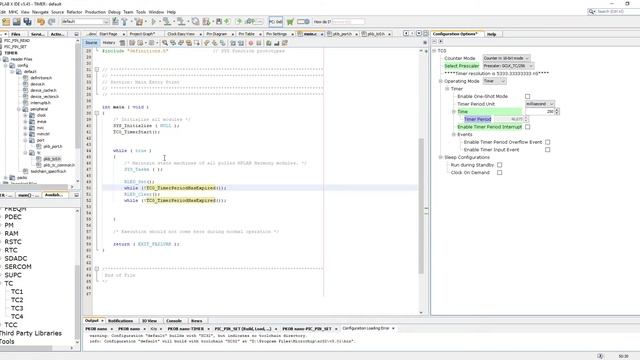Switch to the Project Graph tab
Viewport: 640px width, 360px height.
(142, 34)
